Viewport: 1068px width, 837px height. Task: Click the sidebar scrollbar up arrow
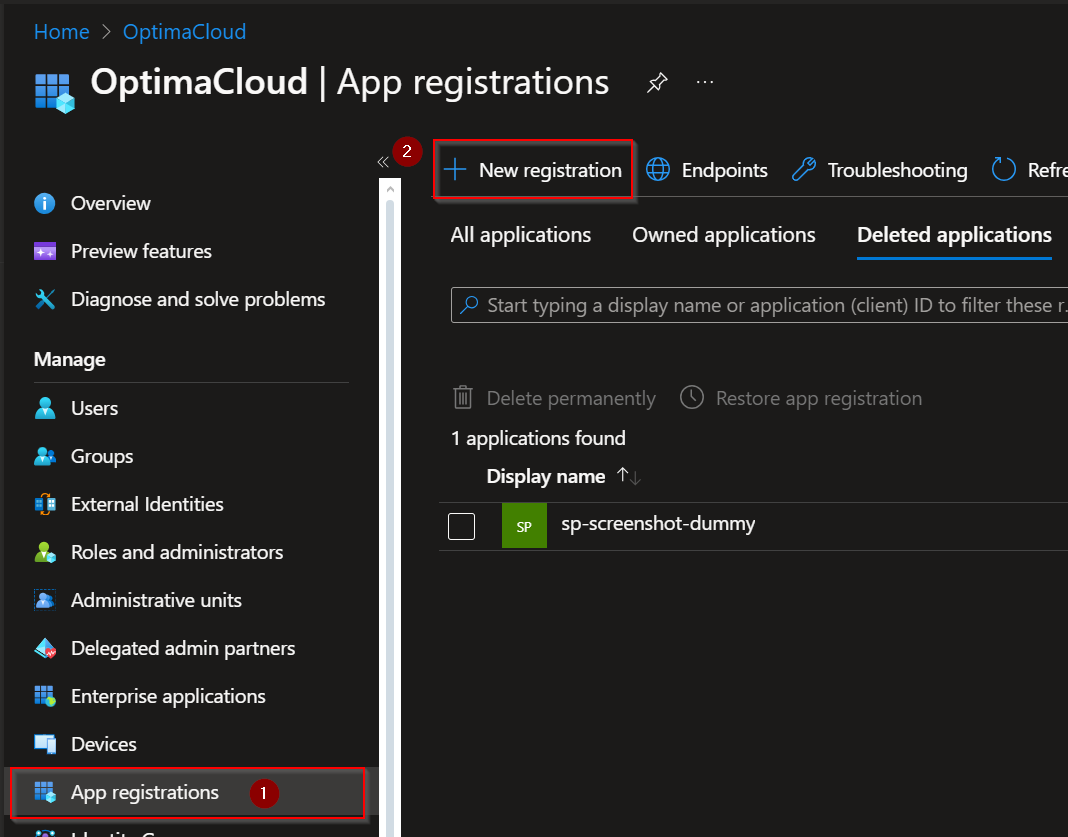pyautogui.click(x=390, y=189)
